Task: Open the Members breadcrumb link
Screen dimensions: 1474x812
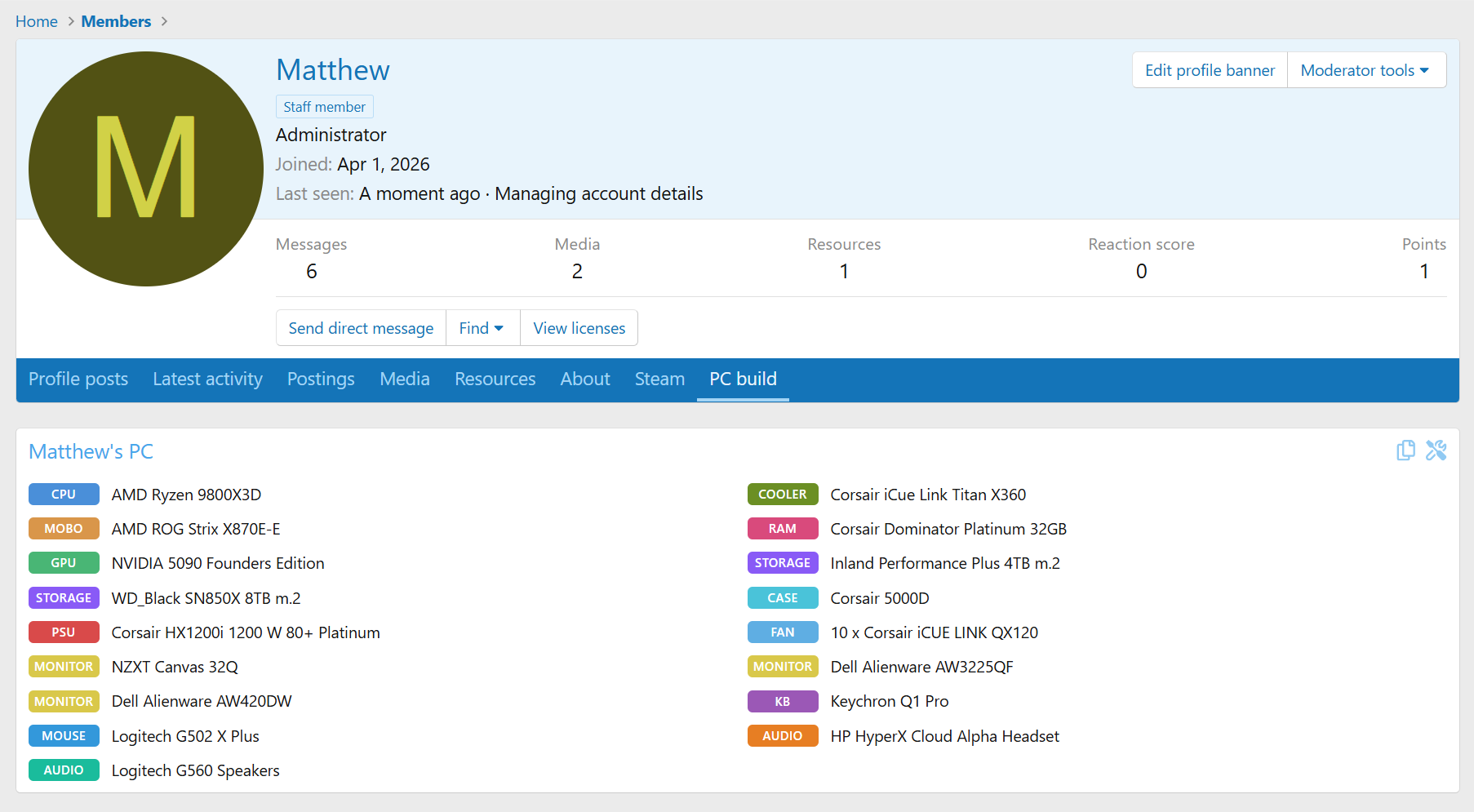Action: pos(116,21)
